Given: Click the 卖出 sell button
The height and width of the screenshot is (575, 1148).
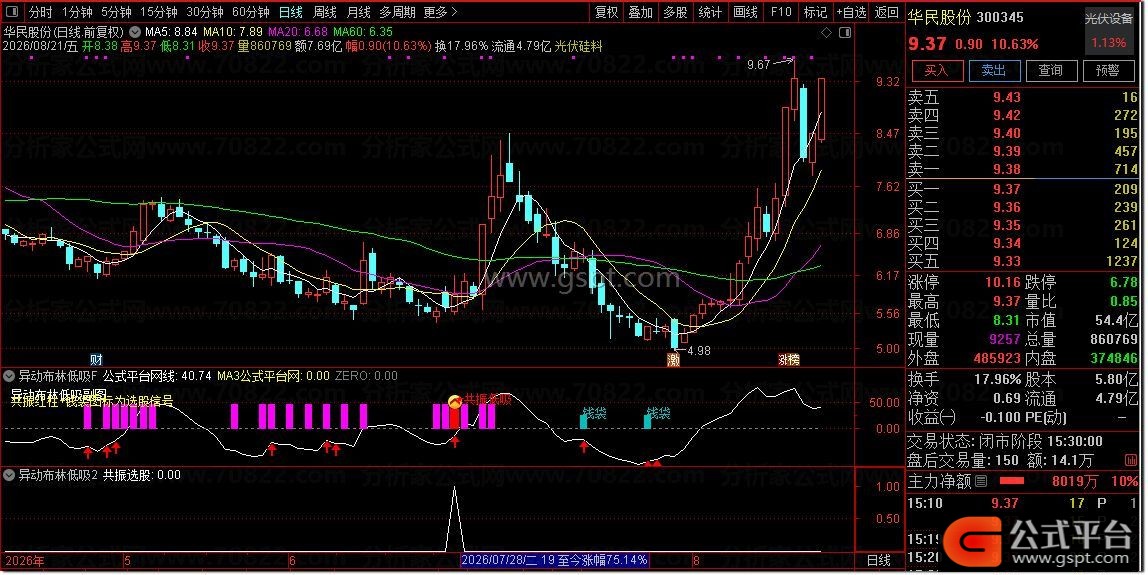Looking at the screenshot, I should pyautogui.click(x=994, y=70).
